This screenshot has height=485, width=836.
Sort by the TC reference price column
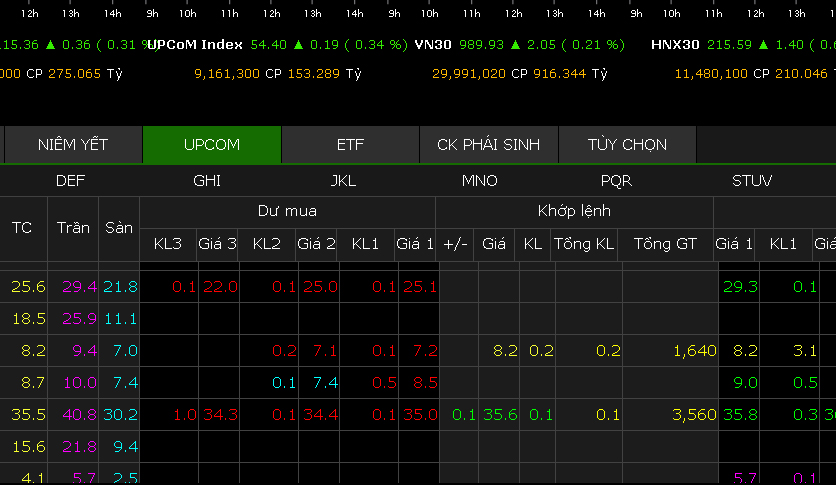click(22, 227)
